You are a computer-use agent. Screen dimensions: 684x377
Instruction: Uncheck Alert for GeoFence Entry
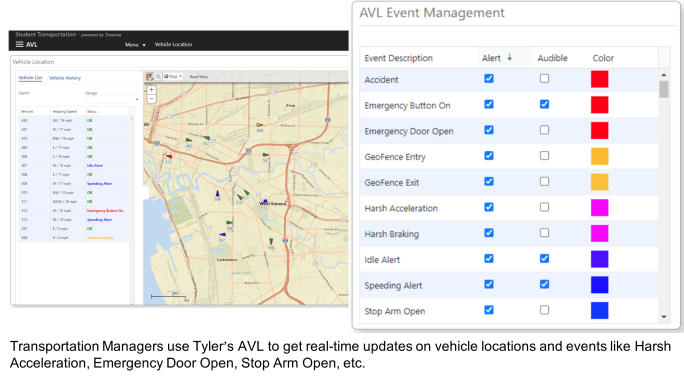pyautogui.click(x=489, y=156)
